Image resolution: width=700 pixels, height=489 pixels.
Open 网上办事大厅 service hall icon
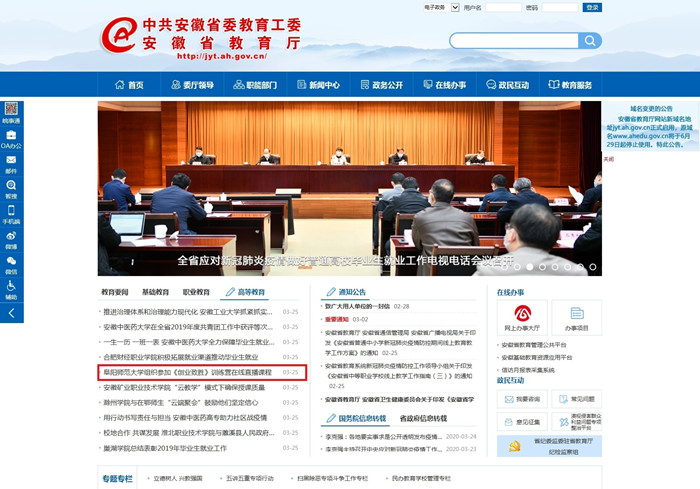tap(522, 314)
